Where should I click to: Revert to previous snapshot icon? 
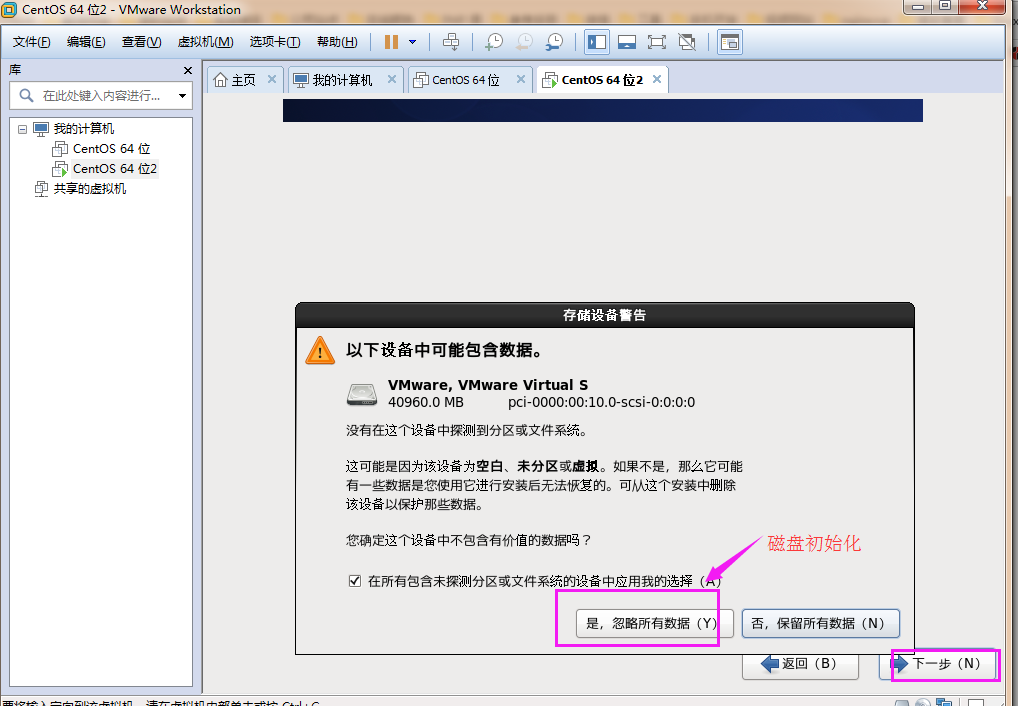tap(524, 42)
